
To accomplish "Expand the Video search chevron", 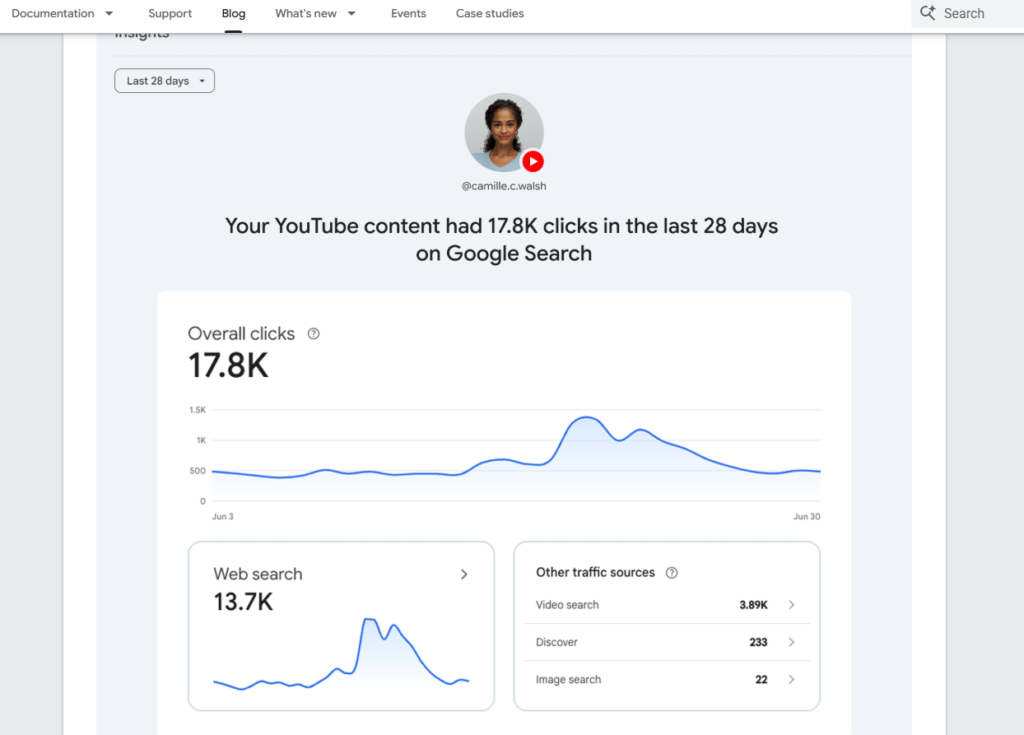I will coord(792,605).
